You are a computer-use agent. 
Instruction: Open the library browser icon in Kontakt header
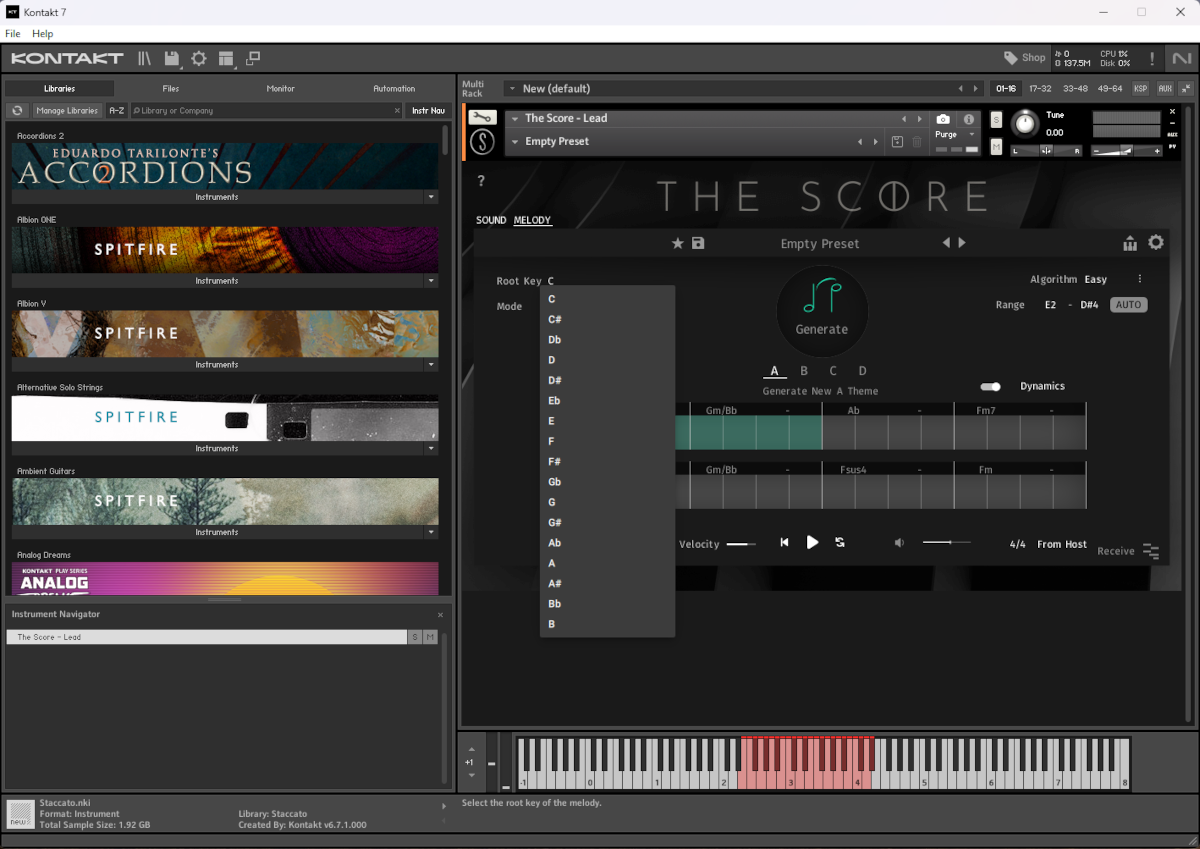tap(145, 58)
